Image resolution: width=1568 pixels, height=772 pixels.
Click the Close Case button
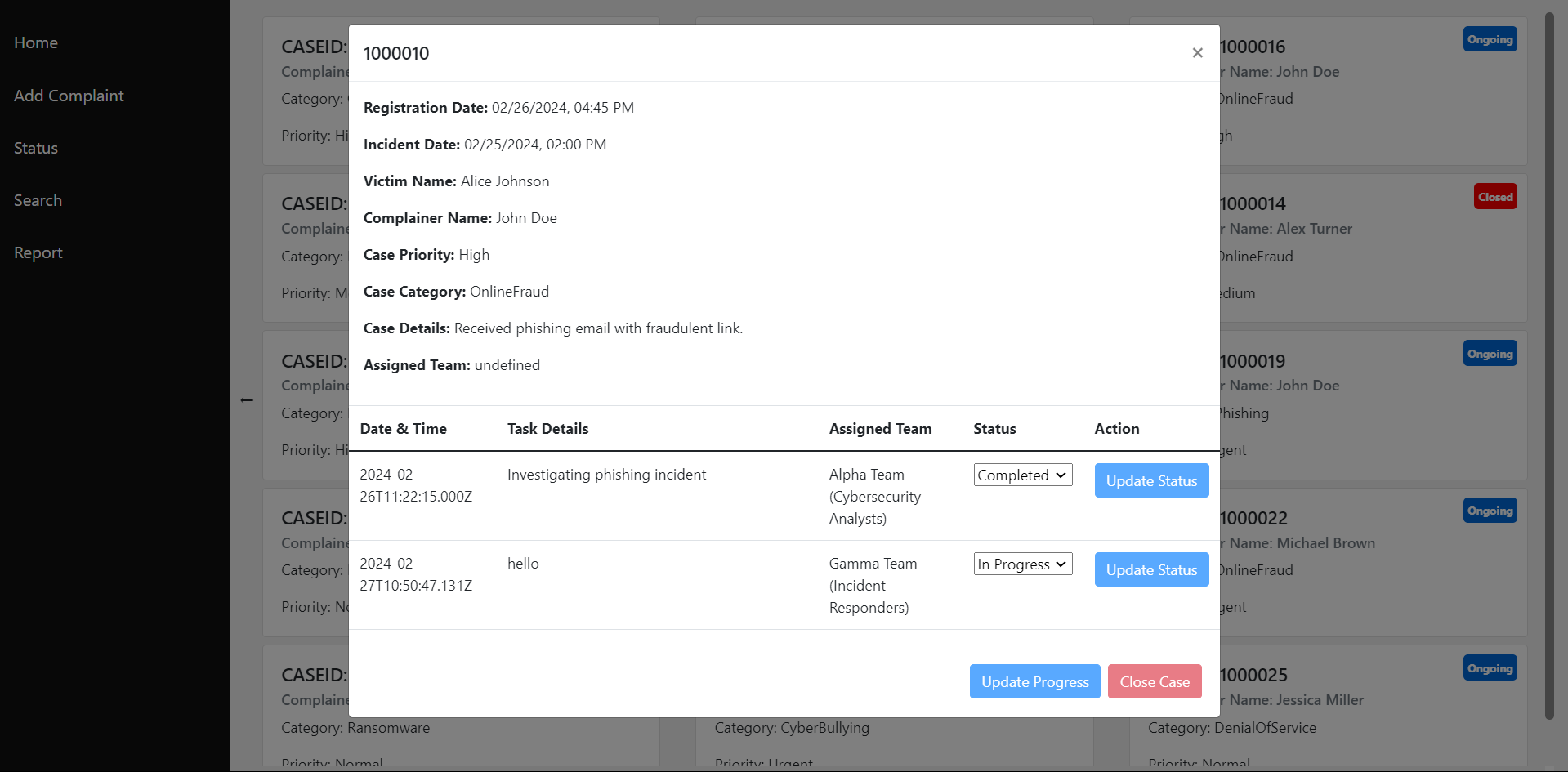[x=1155, y=681]
